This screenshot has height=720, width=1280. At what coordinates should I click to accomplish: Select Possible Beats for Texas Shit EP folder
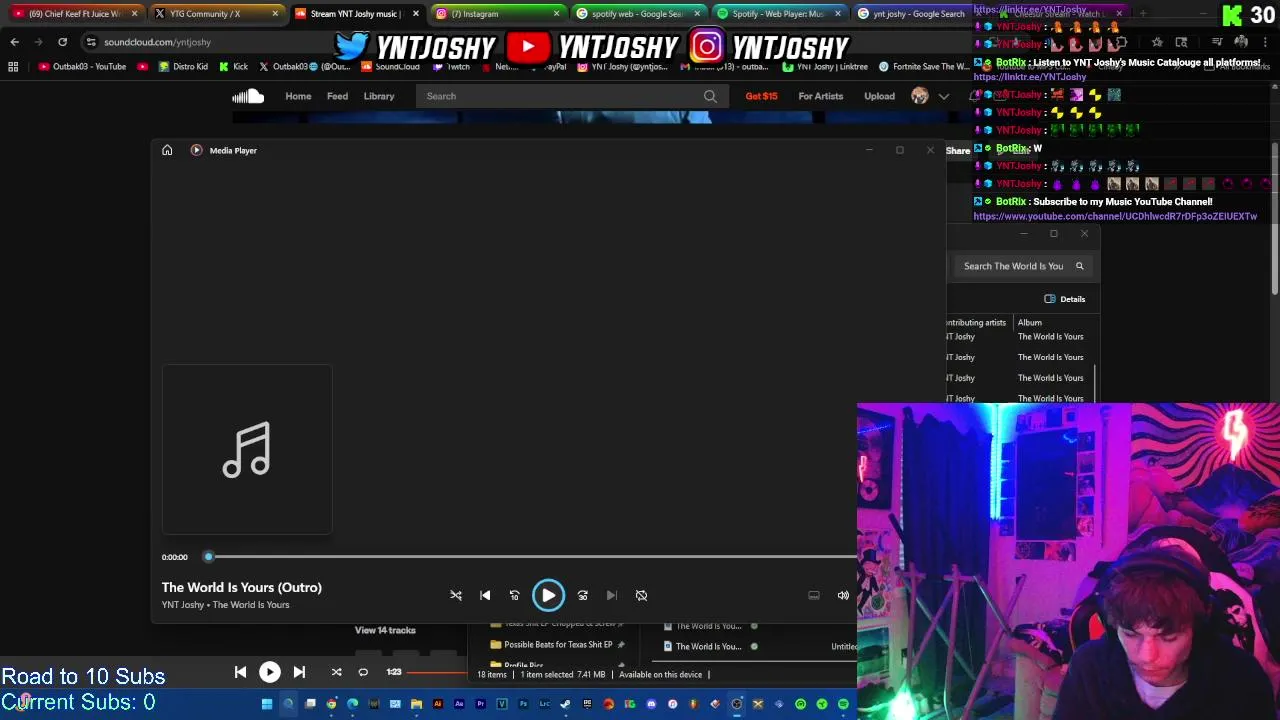coord(557,645)
